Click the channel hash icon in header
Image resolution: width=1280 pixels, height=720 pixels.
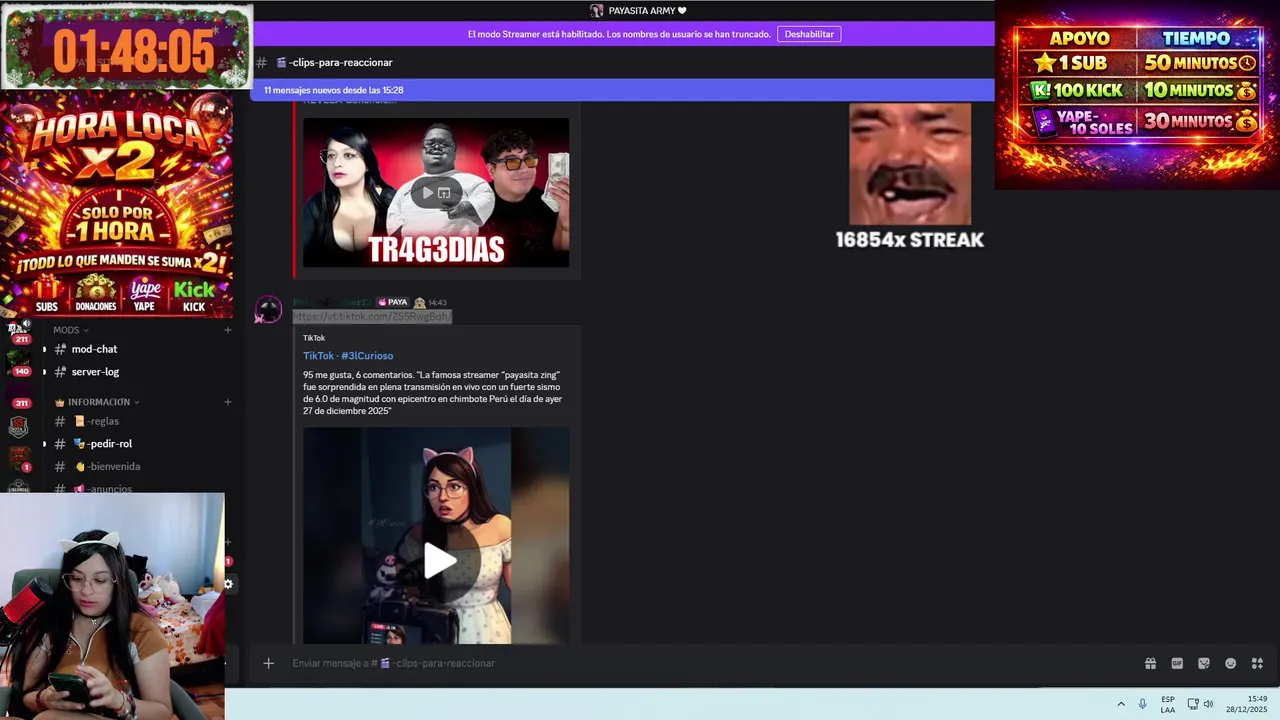click(x=262, y=62)
